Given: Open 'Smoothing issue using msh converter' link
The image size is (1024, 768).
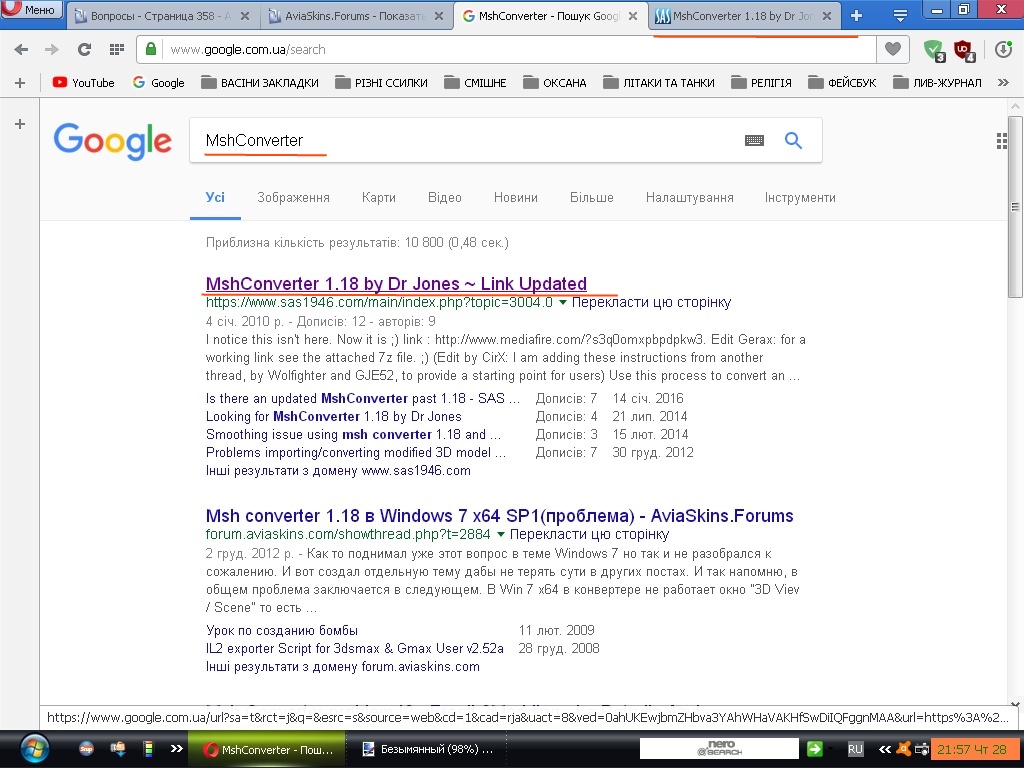Looking at the screenshot, I should pyautogui.click(x=353, y=435).
